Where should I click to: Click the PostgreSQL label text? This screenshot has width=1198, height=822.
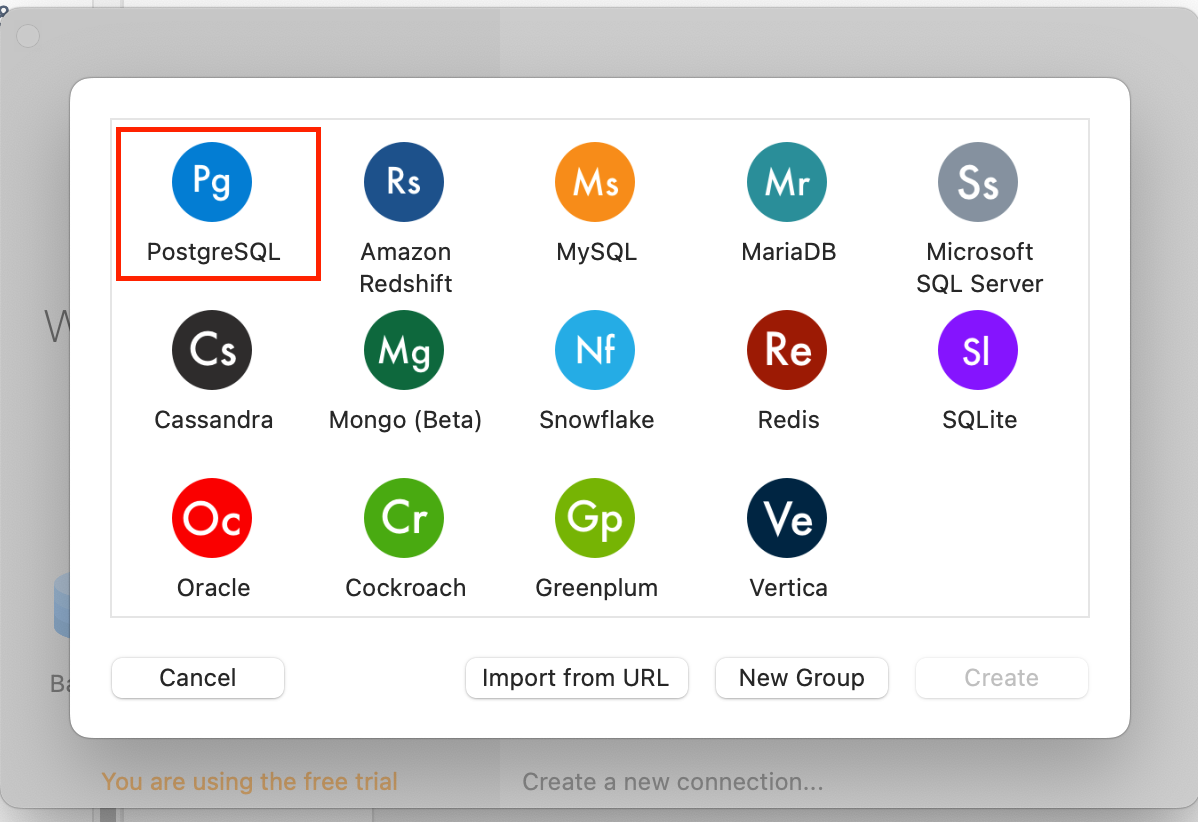tap(213, 252)
